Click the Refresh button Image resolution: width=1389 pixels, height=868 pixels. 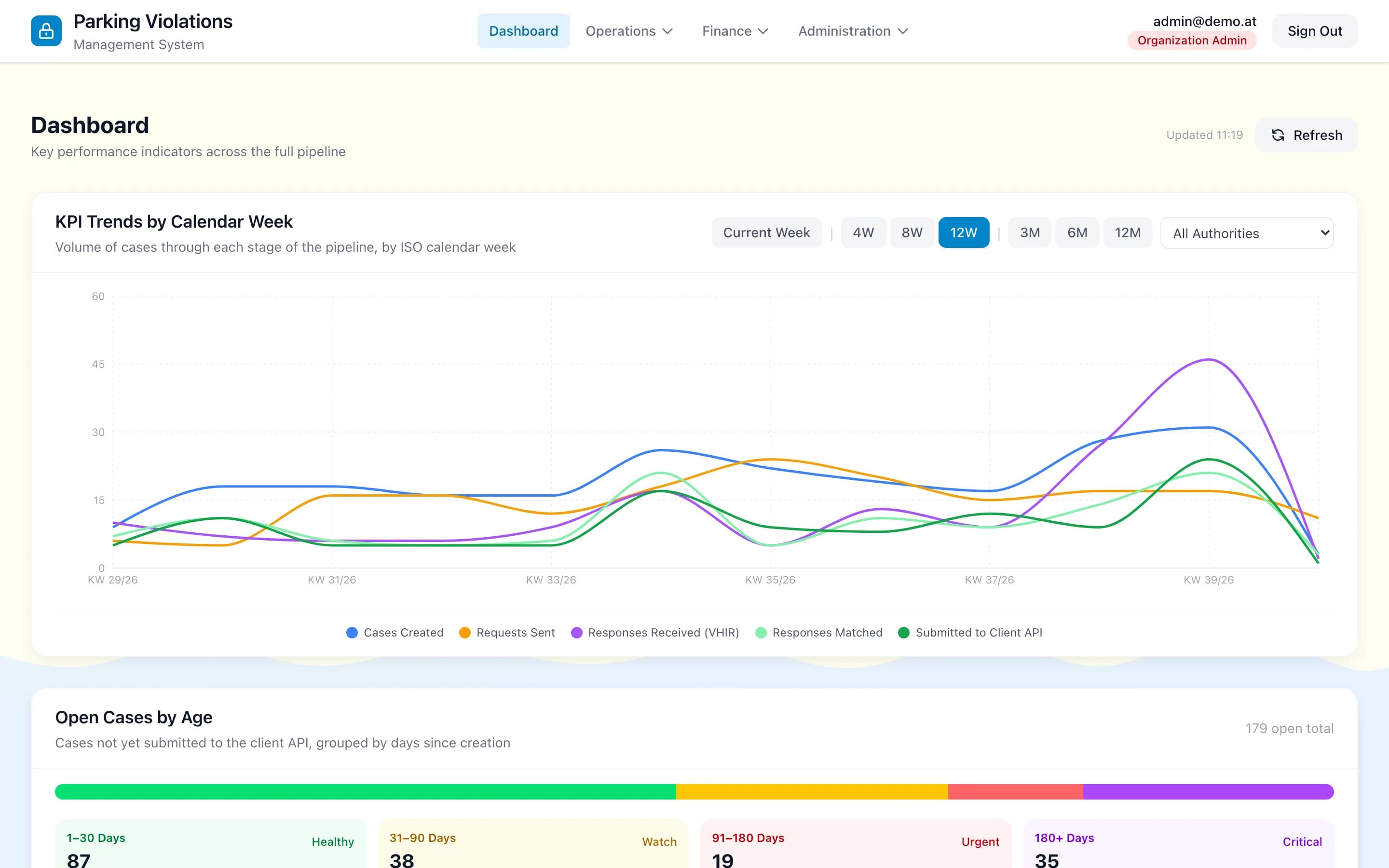point(1307,135)
